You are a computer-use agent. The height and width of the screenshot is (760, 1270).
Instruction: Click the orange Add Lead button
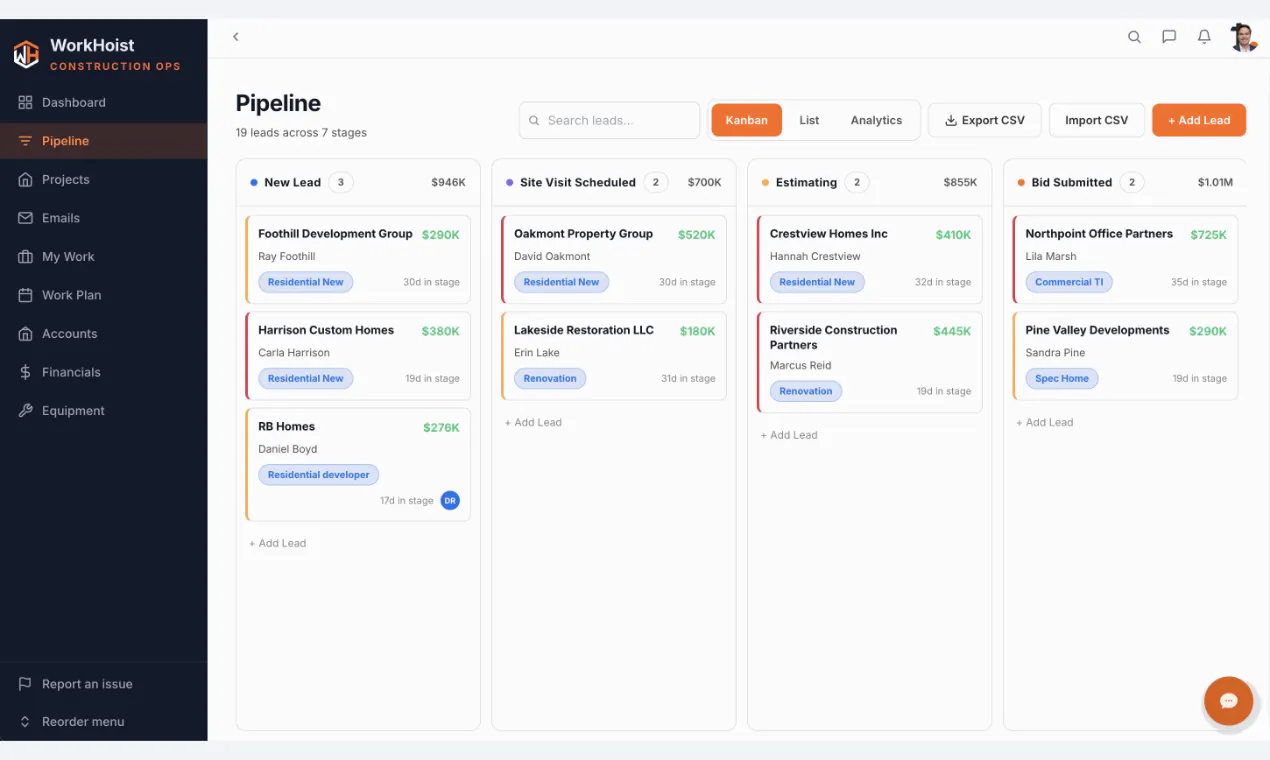tap(1199, 120)
